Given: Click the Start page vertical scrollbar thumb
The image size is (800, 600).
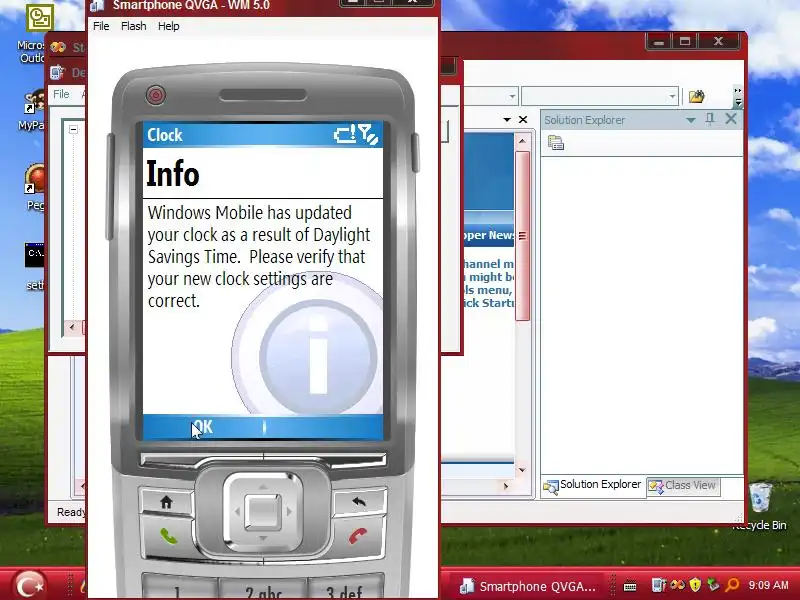Looking at the screenshot, I should pos(522,236).
